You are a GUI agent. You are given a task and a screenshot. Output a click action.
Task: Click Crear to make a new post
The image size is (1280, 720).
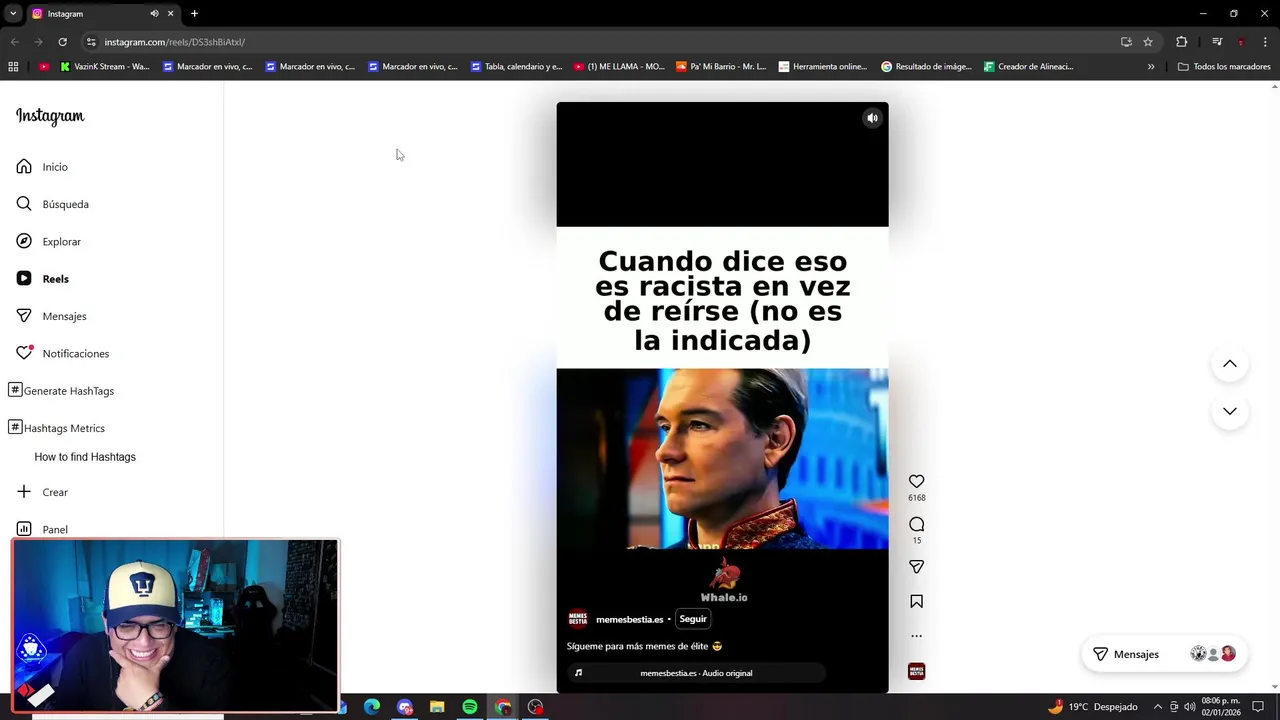pos(42,492)
